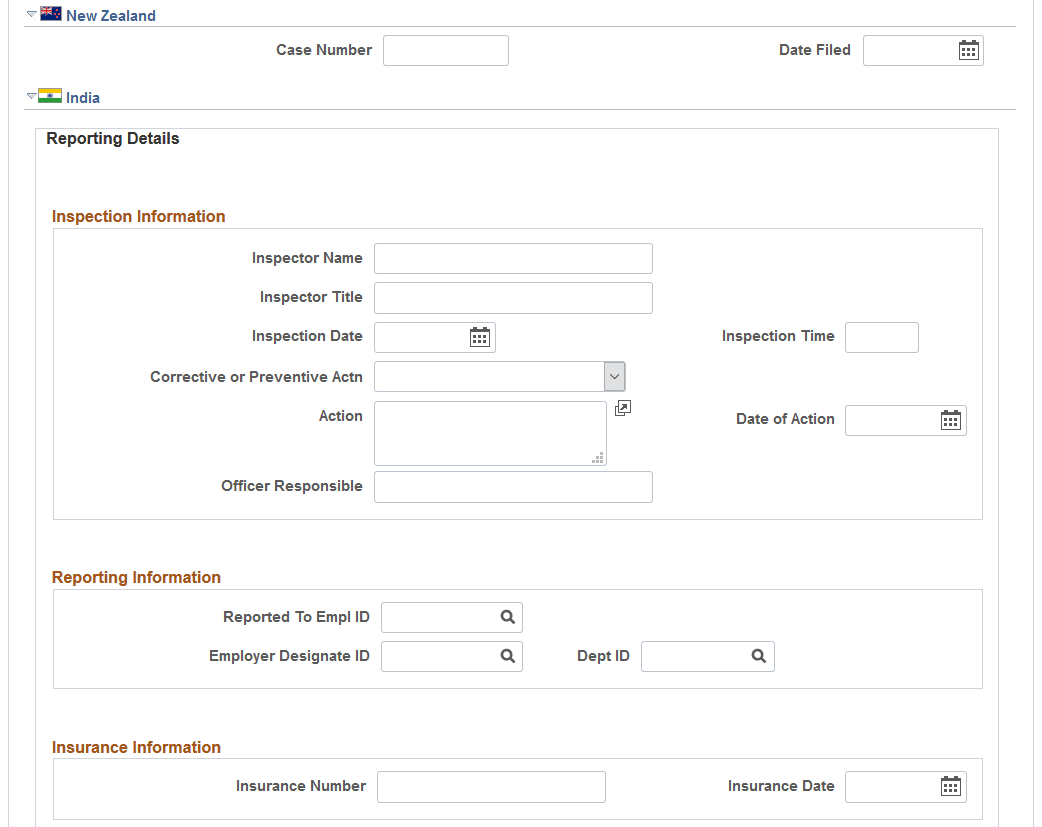Click inside the Officer Responsible field
This screenshot has height=827, width=1042.
tap(512, 486)
